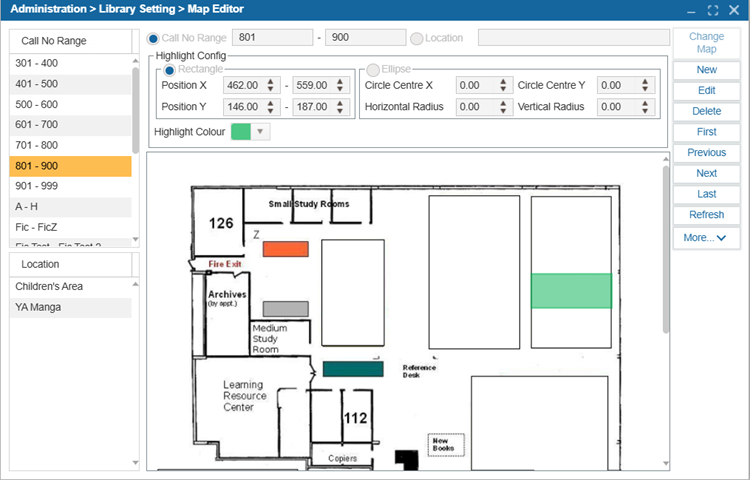The width and height of the screenshot is (750, 480).
Task: Click the call number end field 900
Action: pyautogui.click(x=365, y=37)
